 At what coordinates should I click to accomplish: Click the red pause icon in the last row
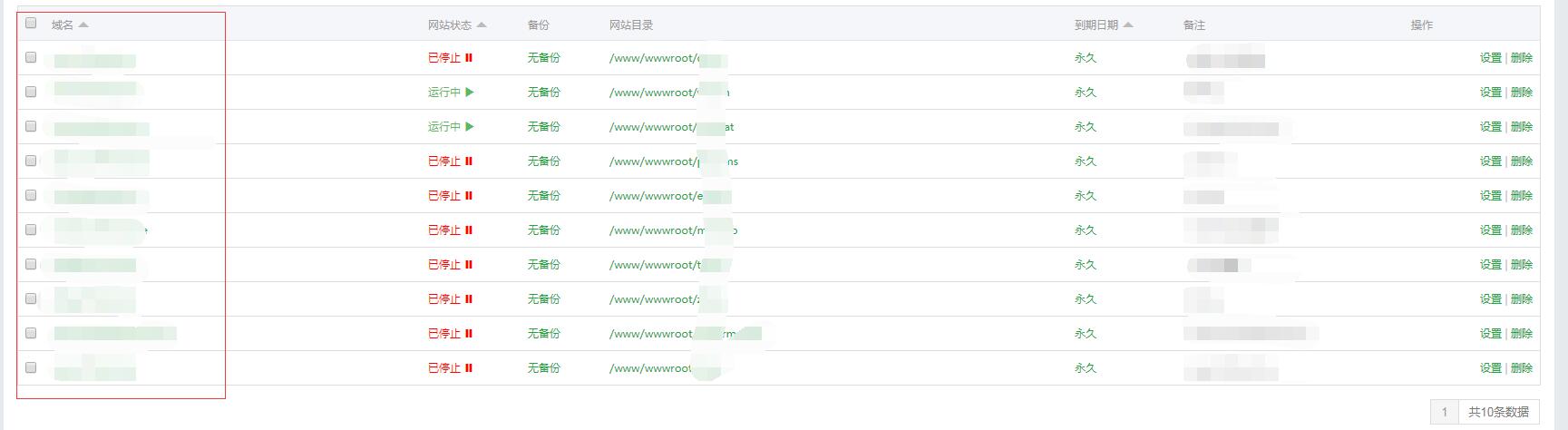click(469, 368)
